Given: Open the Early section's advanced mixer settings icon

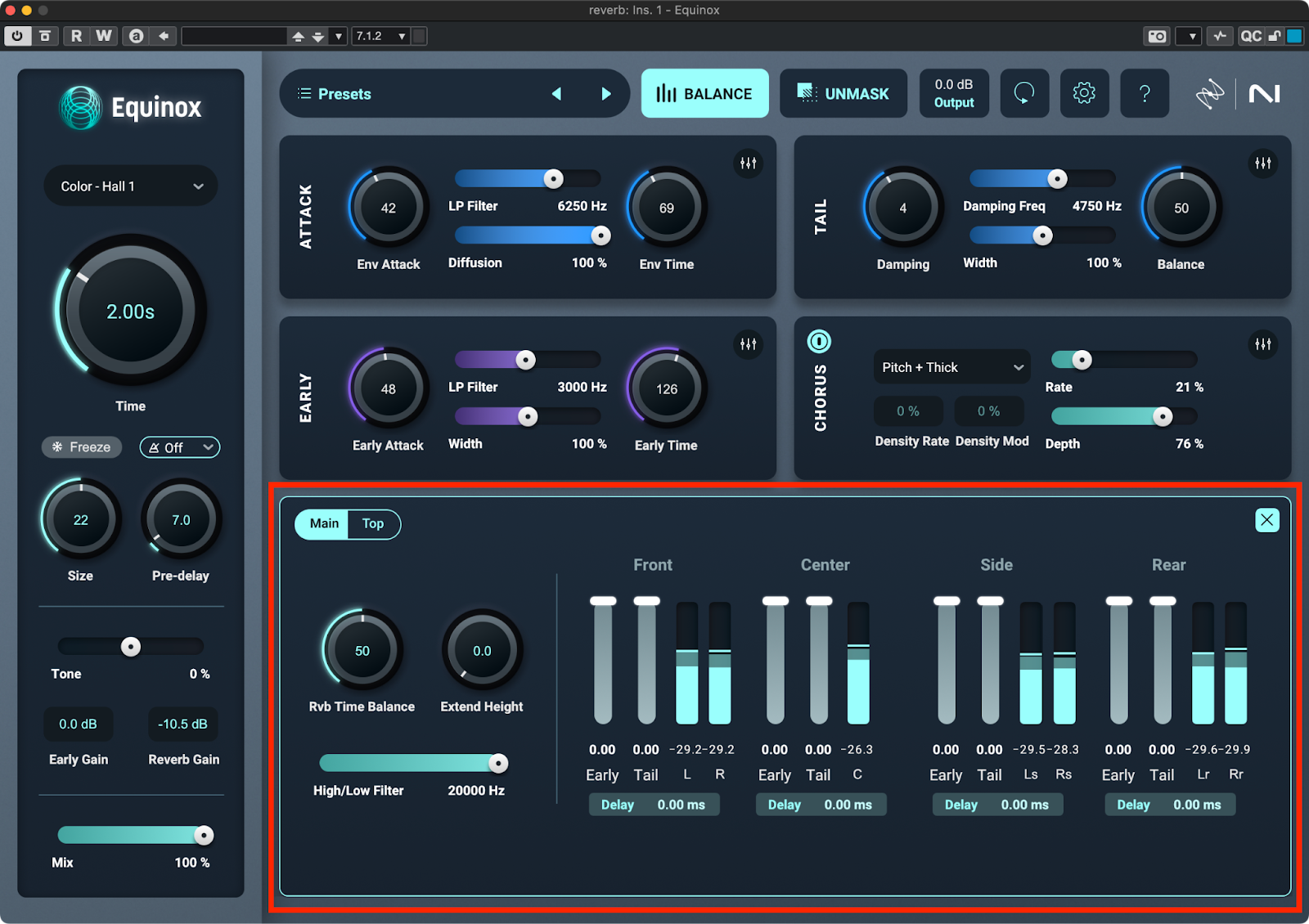Looking at the screenshot, I should click(x=748, y=344).
